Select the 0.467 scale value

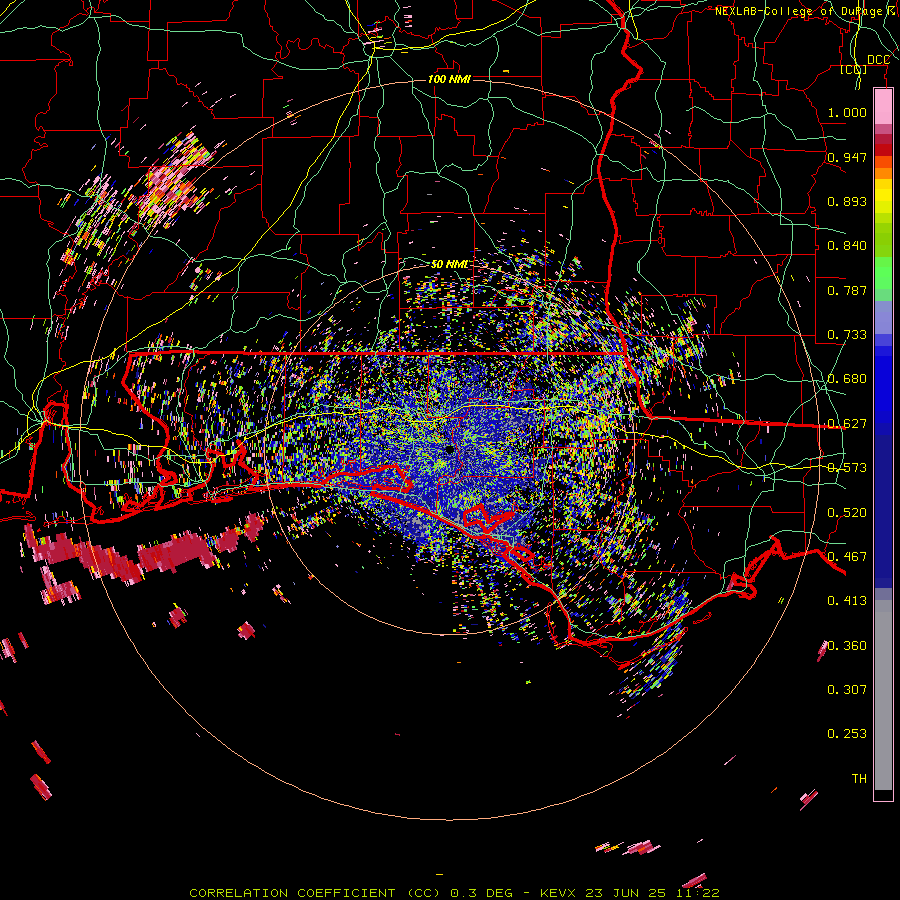[x=847, y=557]
